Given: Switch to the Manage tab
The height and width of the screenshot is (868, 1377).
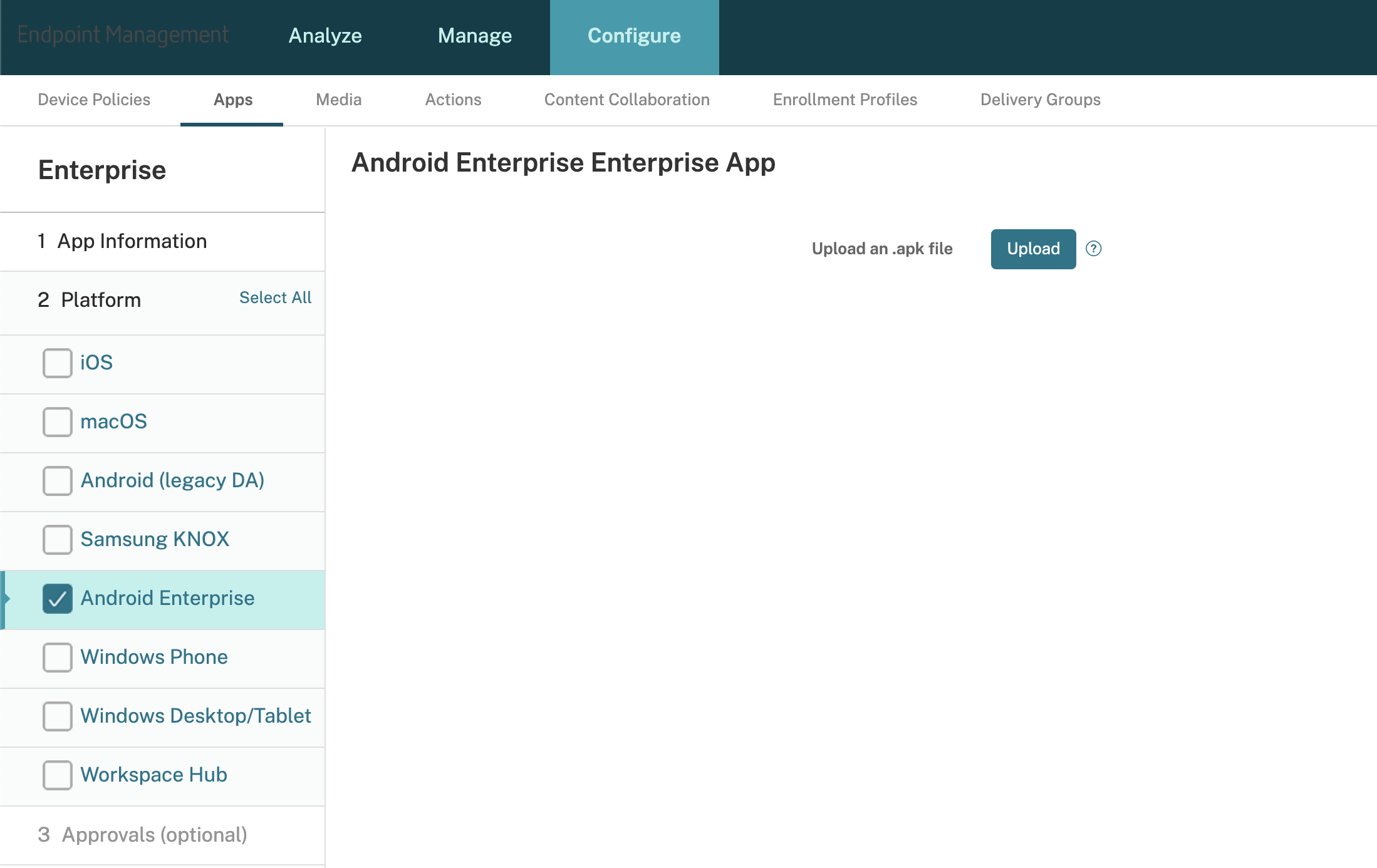Looking at the screenshot, I should [x=475, y=36].
